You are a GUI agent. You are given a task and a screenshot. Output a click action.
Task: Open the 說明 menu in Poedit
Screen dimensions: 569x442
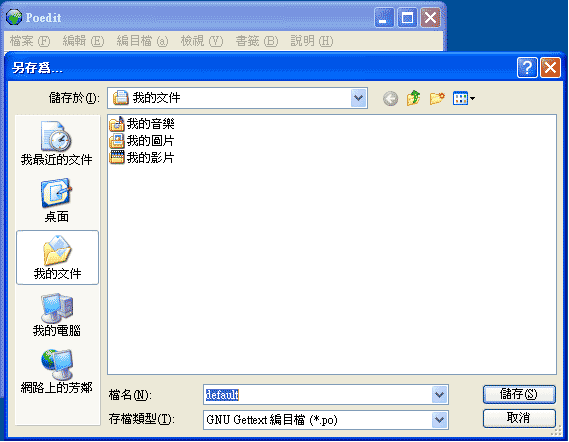coord(312,41)
